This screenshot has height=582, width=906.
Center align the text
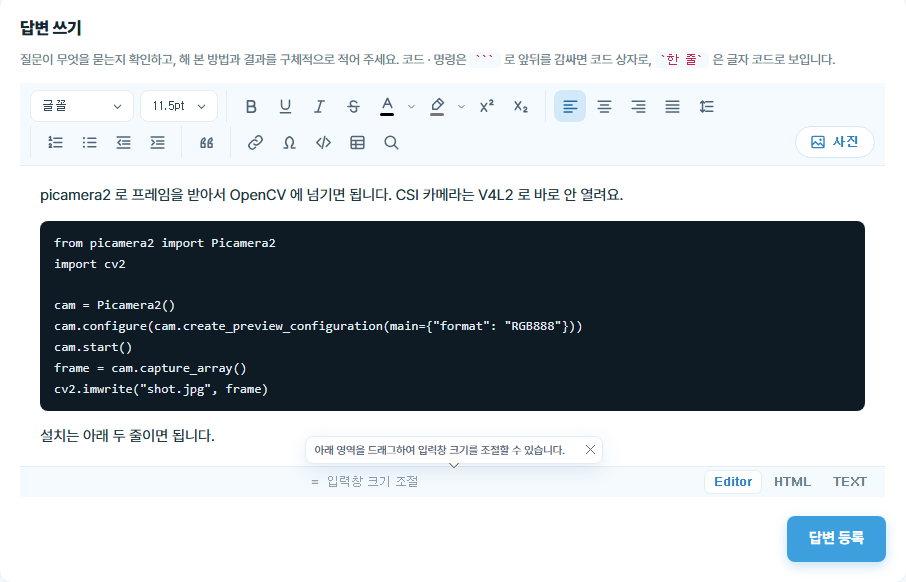[x=604, y=106]
